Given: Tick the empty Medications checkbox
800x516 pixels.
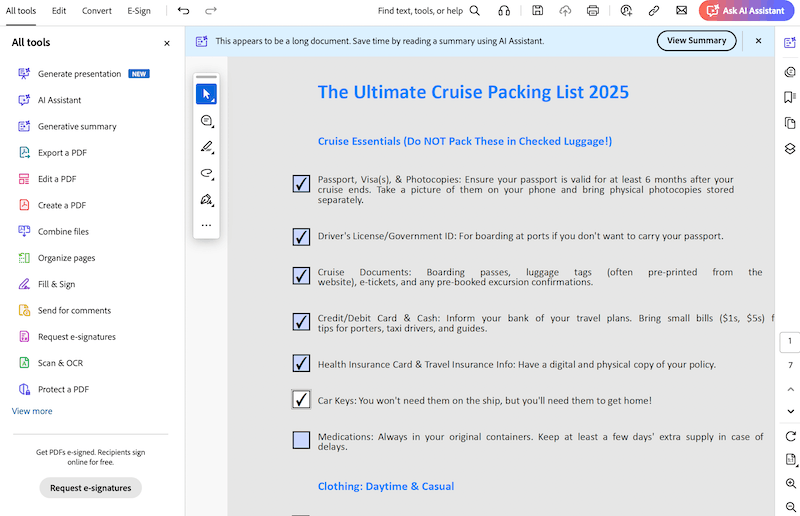Looking at the screenshot, I should point(301,440).
